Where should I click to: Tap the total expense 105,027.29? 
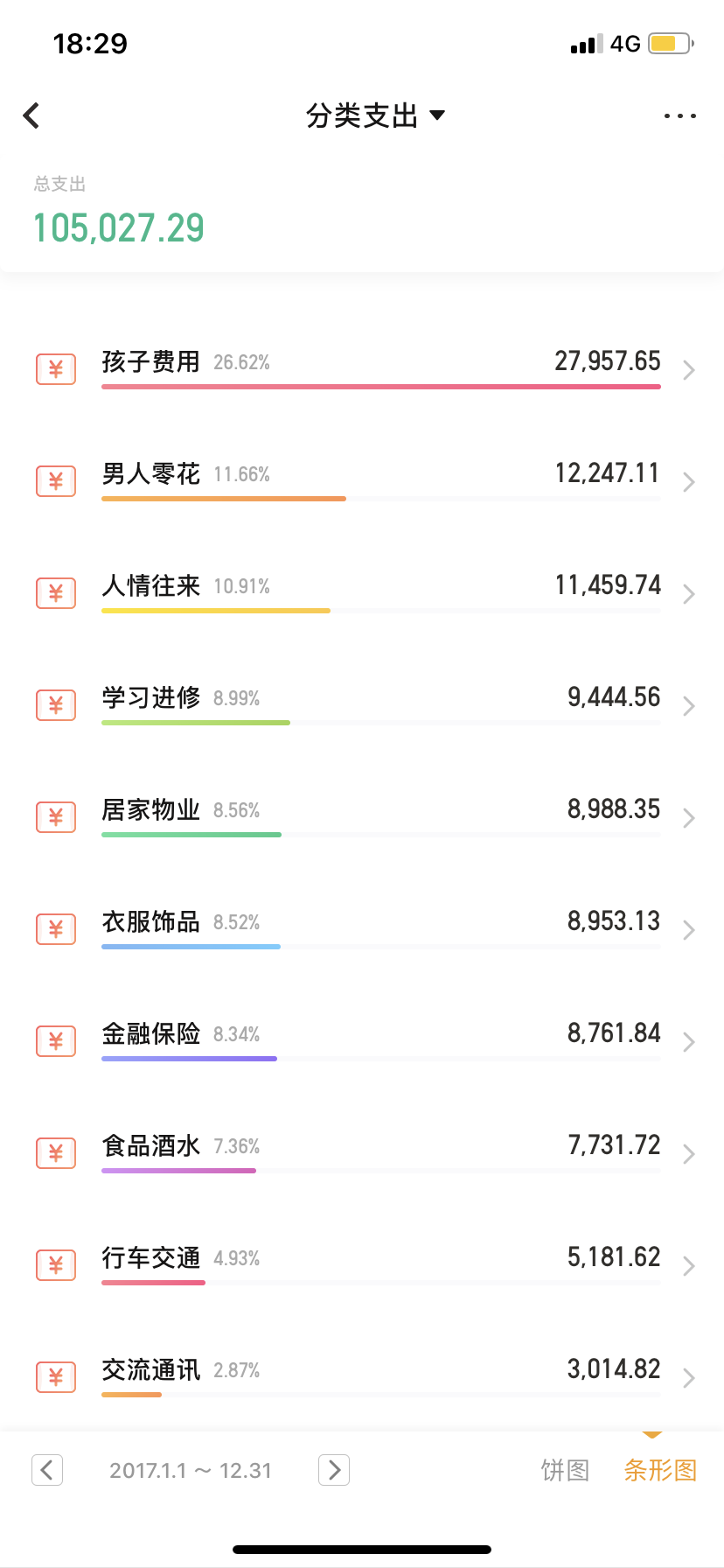point(119,228)
